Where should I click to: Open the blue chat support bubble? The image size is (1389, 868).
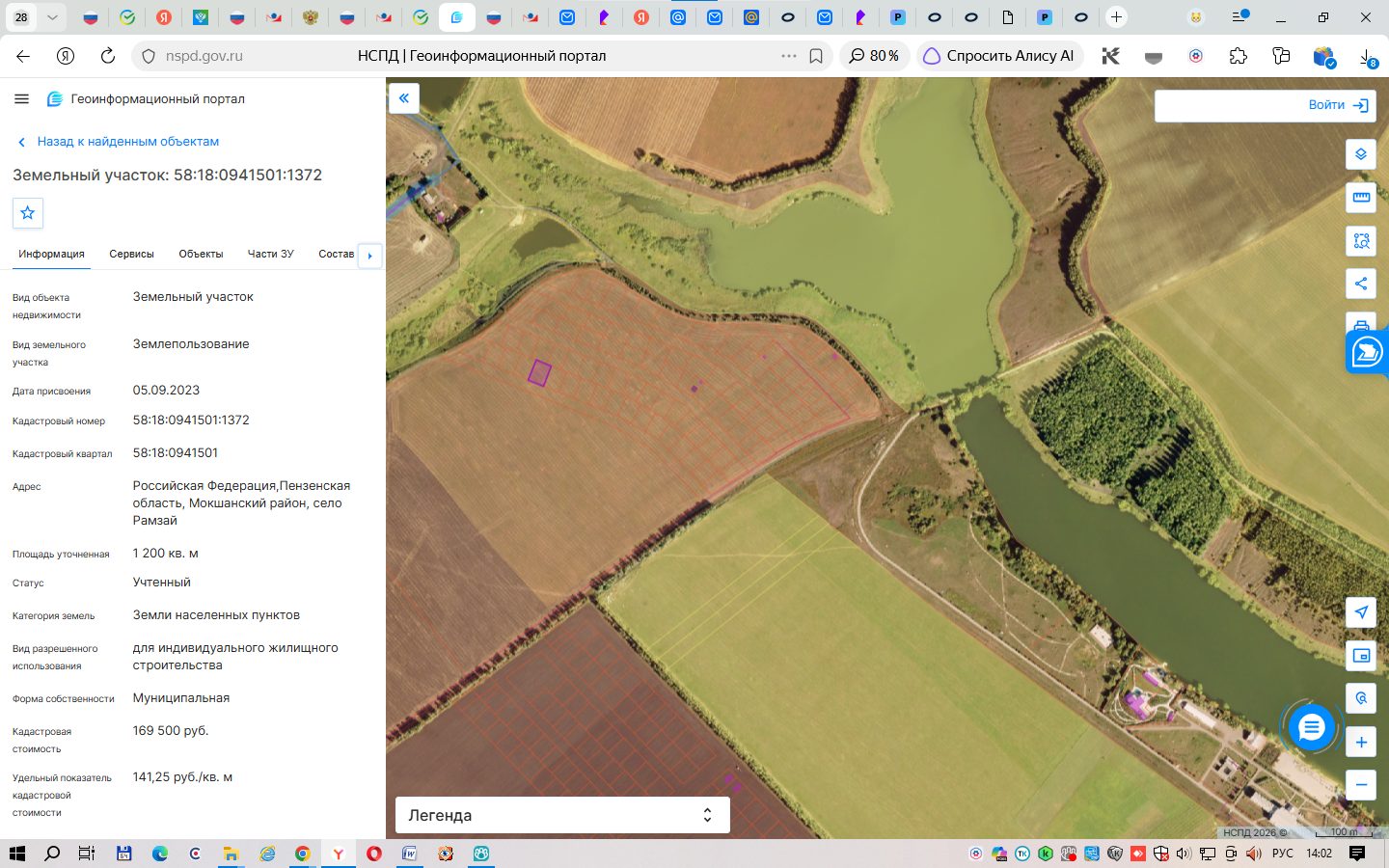click(x=1312, y=727)
